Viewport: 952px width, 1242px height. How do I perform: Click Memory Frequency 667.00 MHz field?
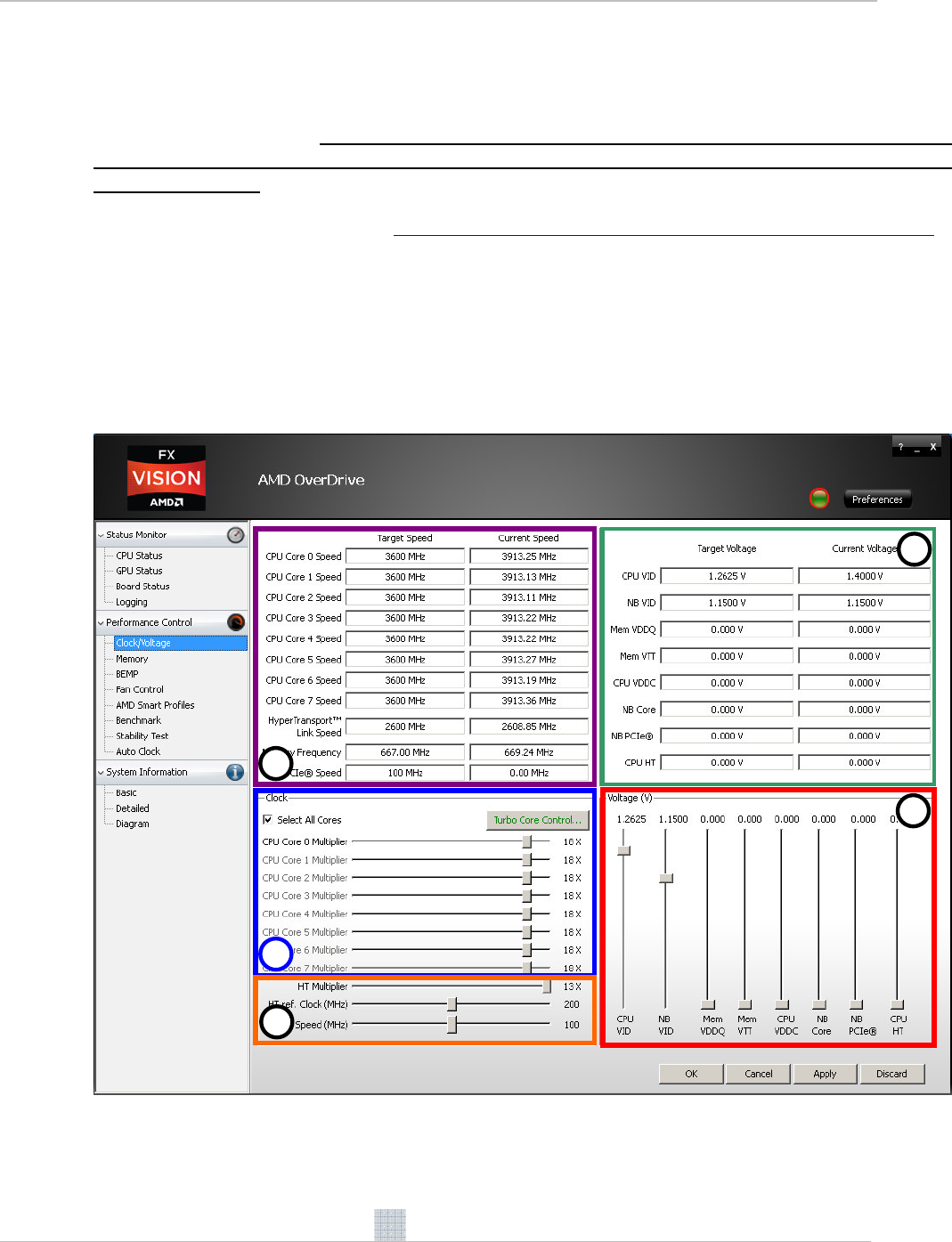coord(405,752)
